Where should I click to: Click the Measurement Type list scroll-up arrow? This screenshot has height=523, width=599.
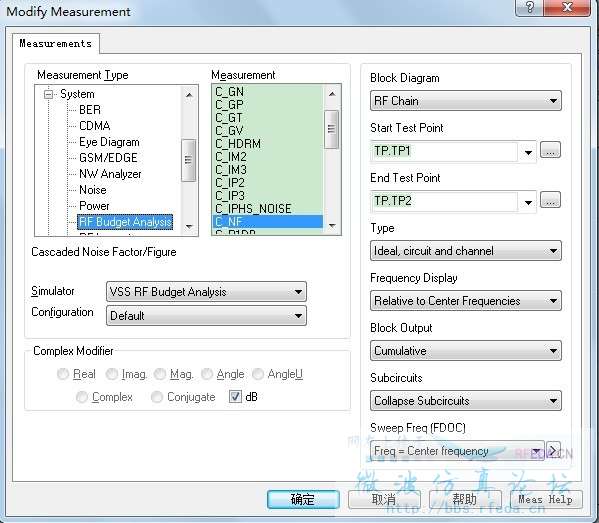189,95
